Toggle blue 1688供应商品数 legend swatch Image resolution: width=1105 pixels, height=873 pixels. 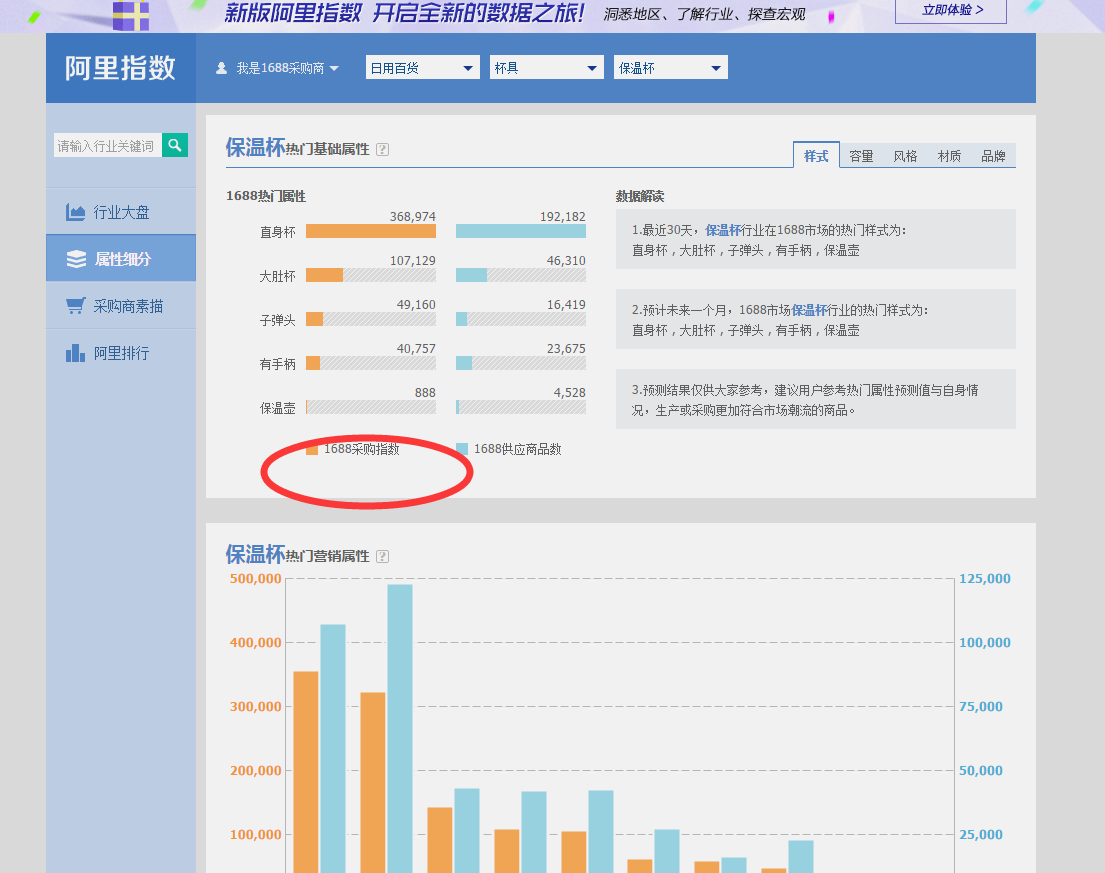click(462, 449)
